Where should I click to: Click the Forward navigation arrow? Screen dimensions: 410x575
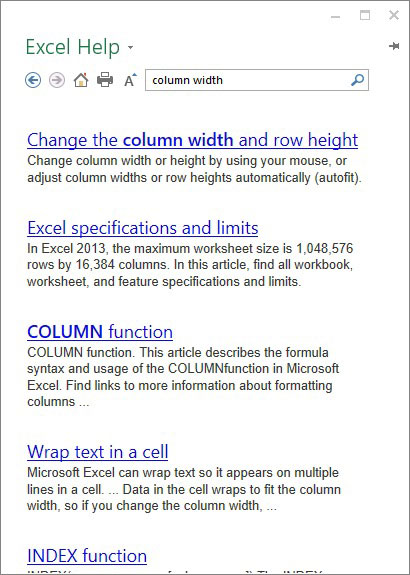tap(57, 80)
